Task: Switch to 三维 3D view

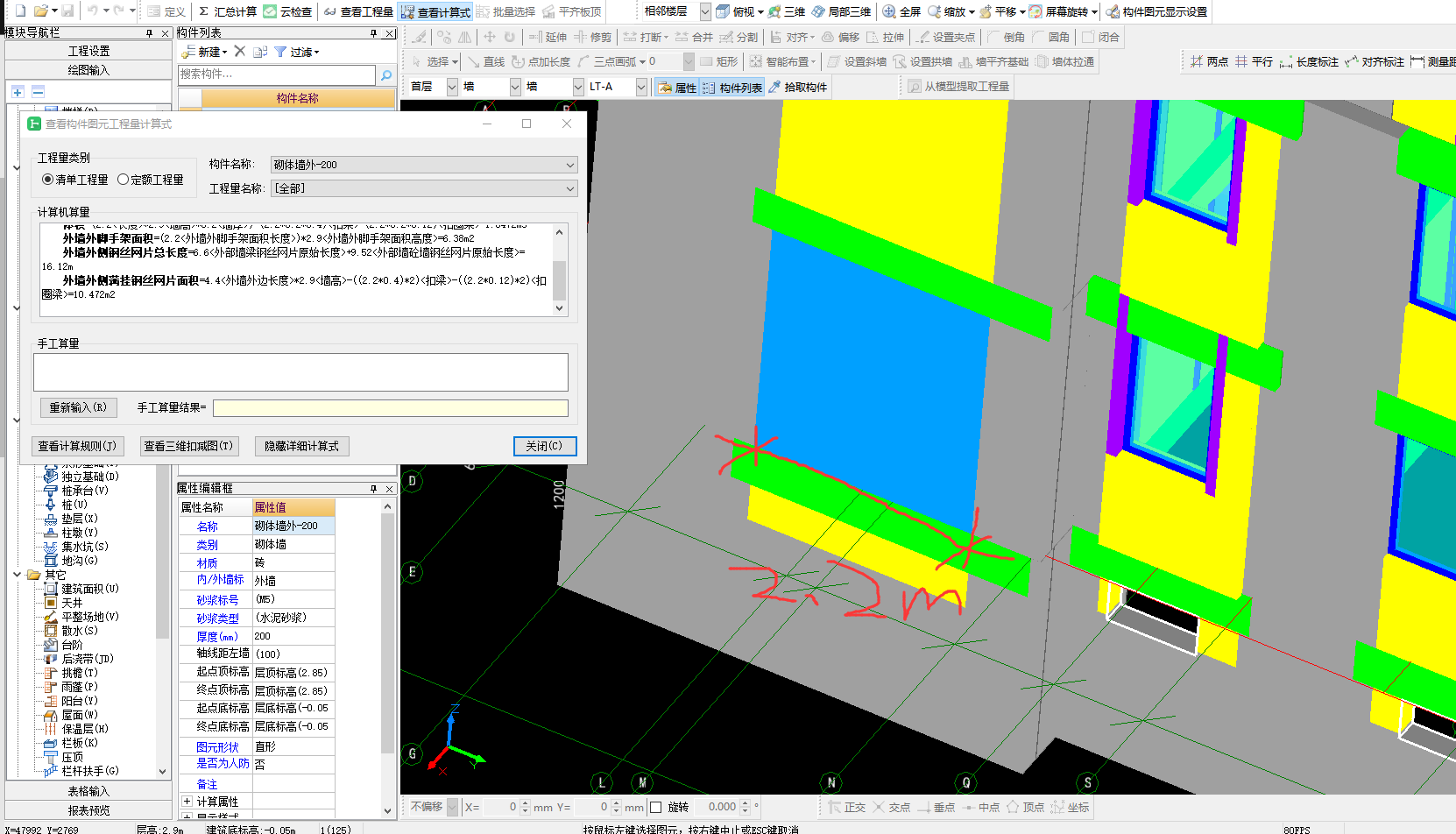Action: [787, 11]
